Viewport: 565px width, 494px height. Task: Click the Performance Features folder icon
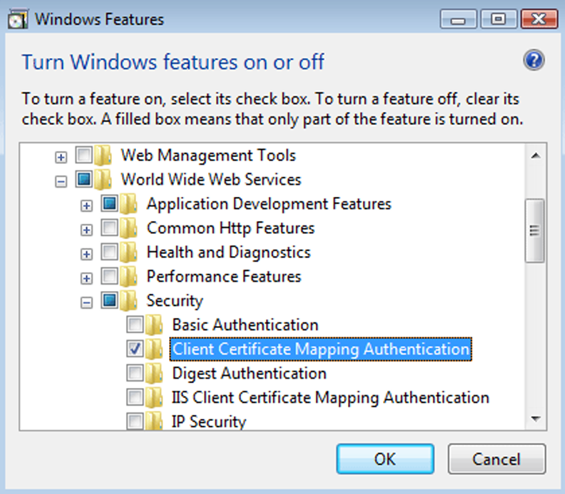pyautogui.click(x=129, y=276)
